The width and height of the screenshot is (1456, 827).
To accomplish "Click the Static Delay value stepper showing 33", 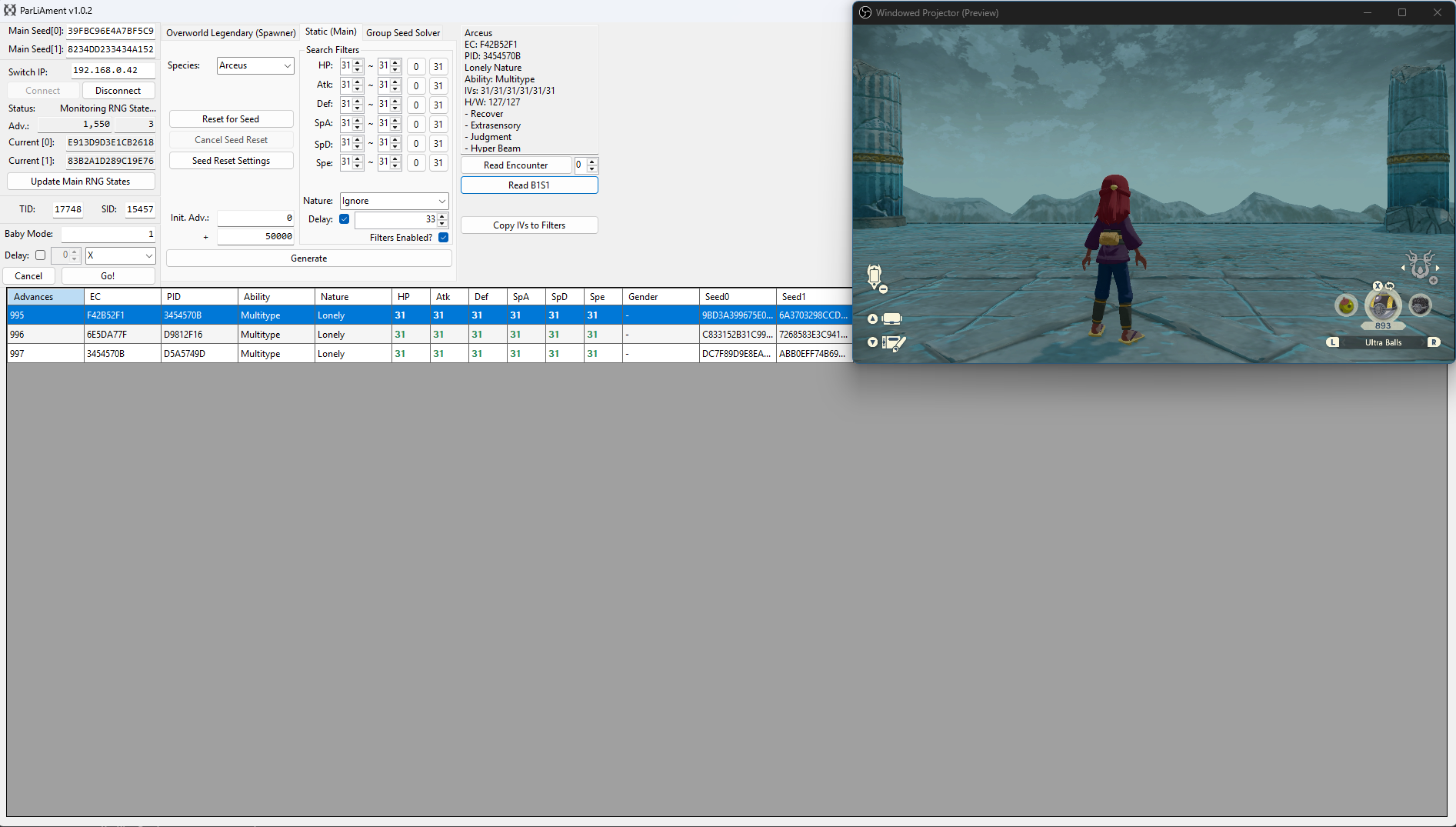I will click(401, 219).
